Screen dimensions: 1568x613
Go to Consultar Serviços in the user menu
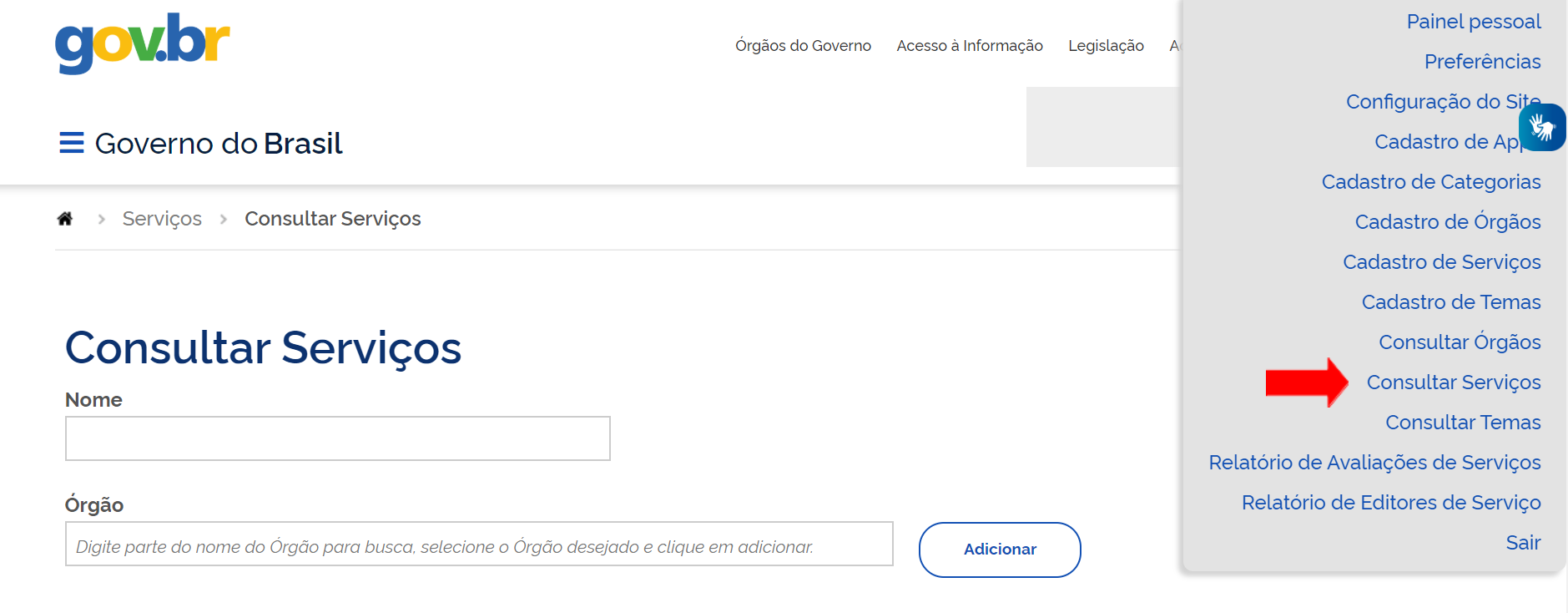tap(1453, 382)
